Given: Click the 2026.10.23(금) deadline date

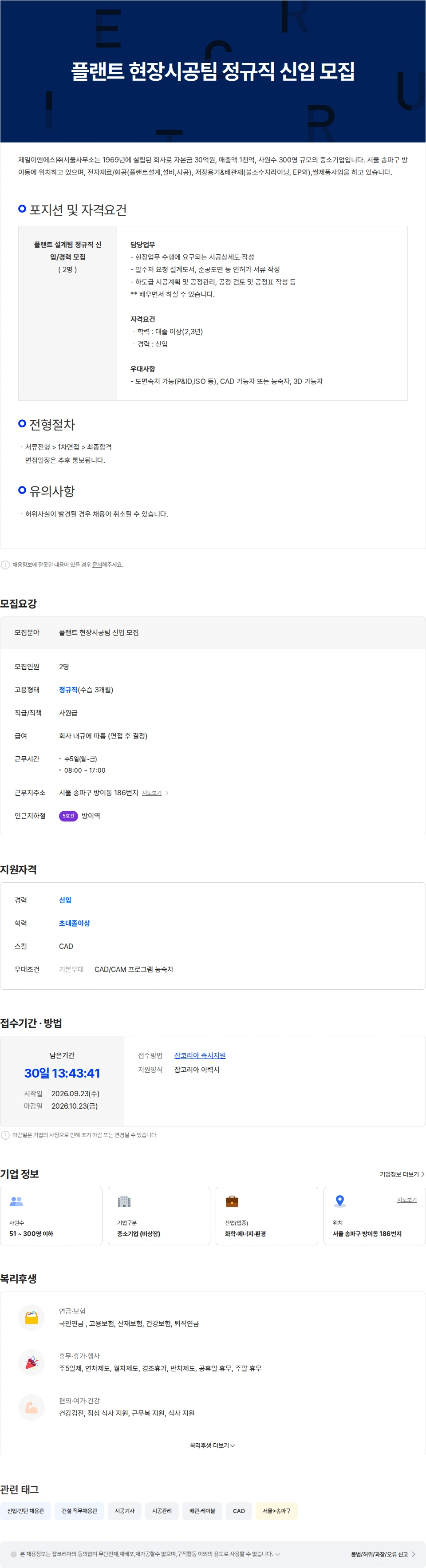Looking at the screenshot, I should 74,1106.
